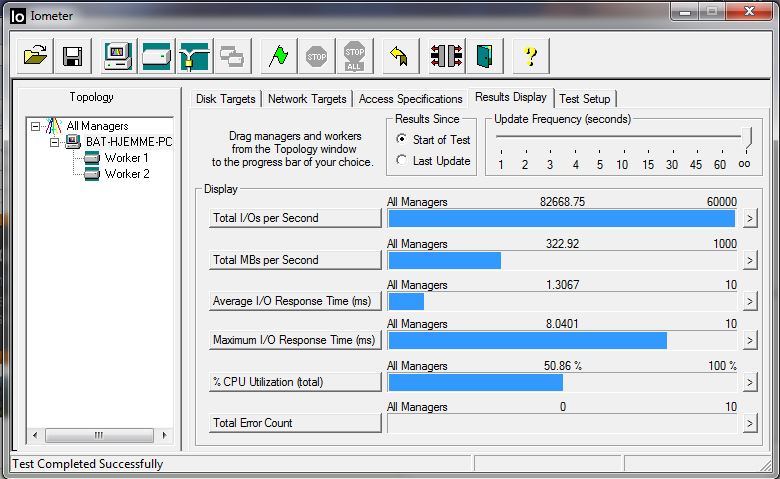The height and width of the screenshot is (479, 780).
Task: Save the test configuration file
Action: pos(73,56)
